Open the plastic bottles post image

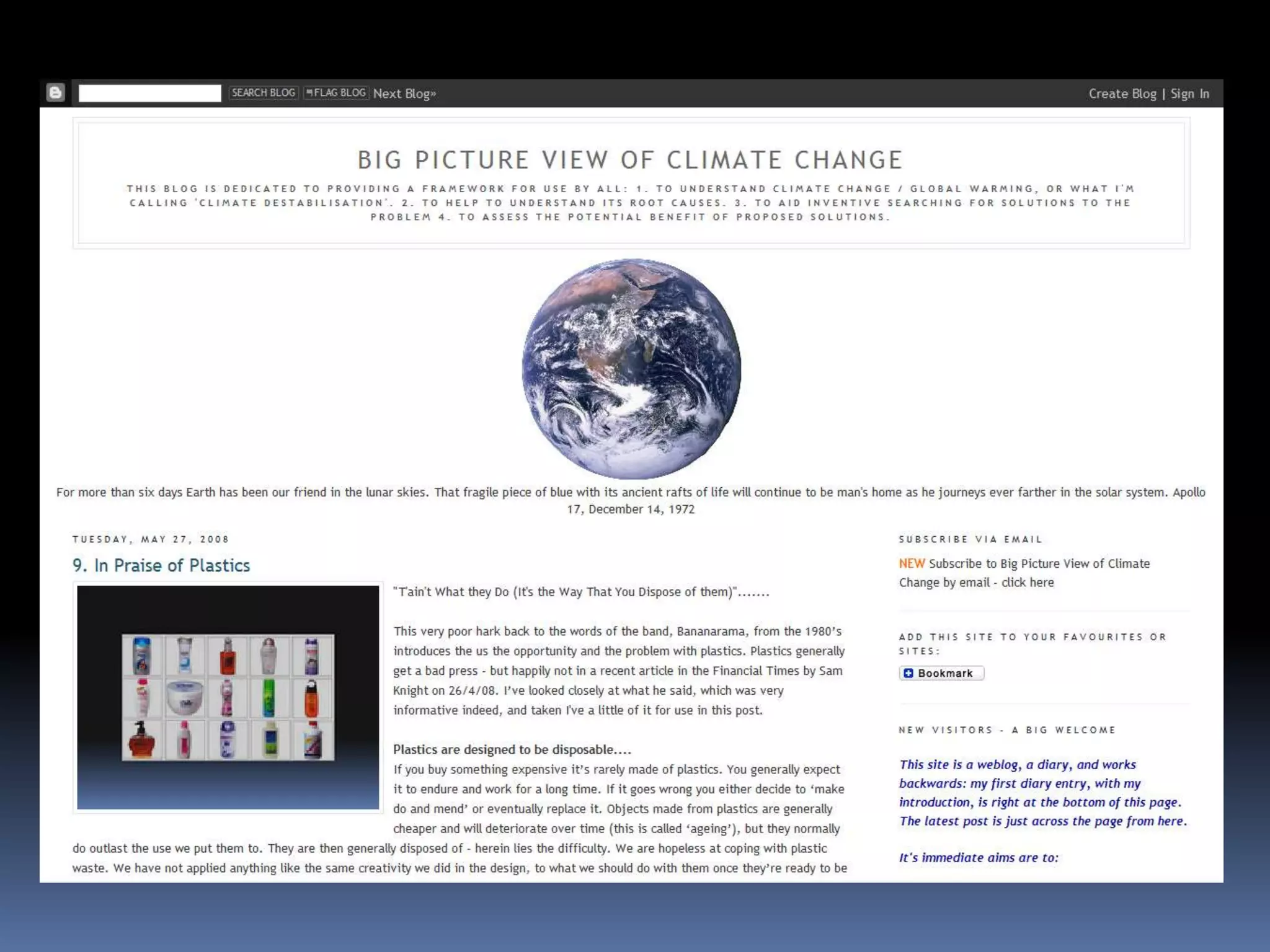228,697
